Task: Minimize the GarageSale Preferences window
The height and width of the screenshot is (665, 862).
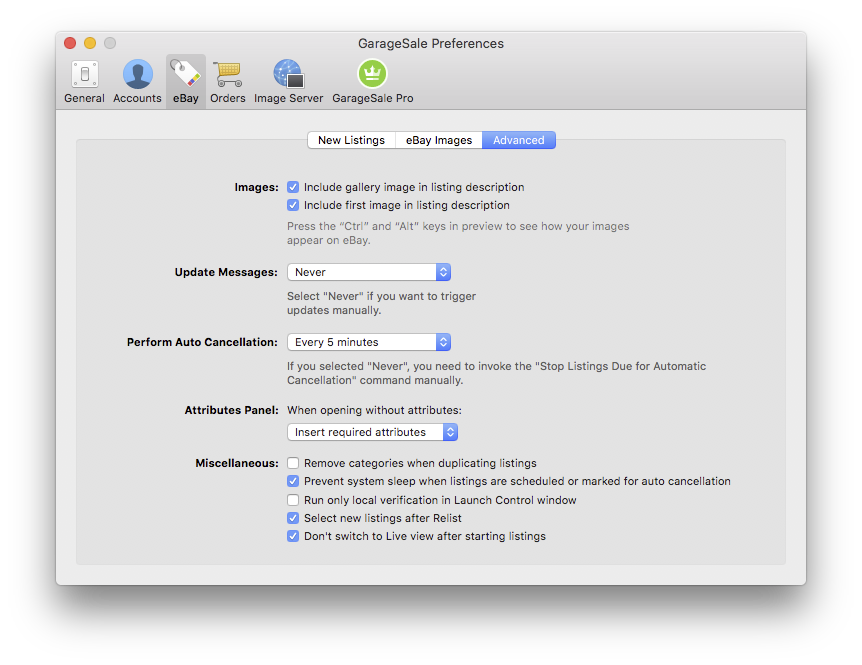Action: click(x=90, y=43)
